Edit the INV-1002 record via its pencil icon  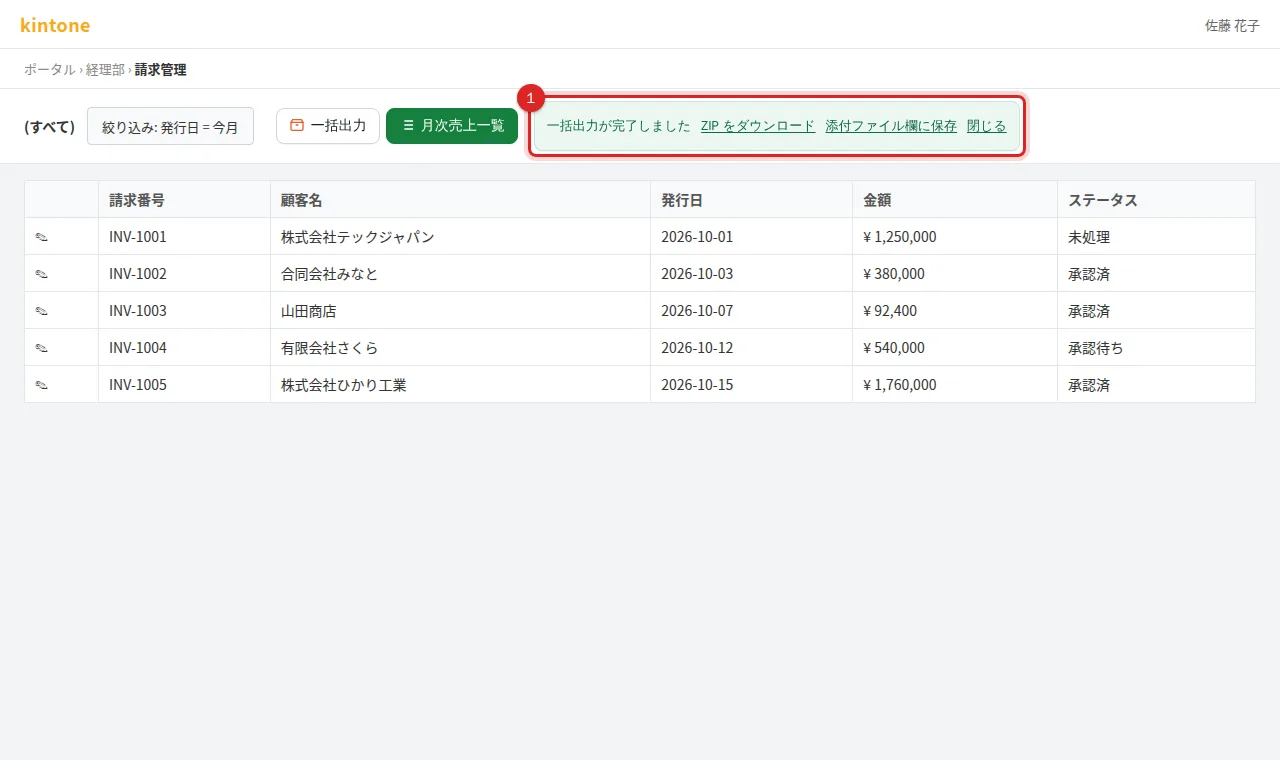coord(42,274)
